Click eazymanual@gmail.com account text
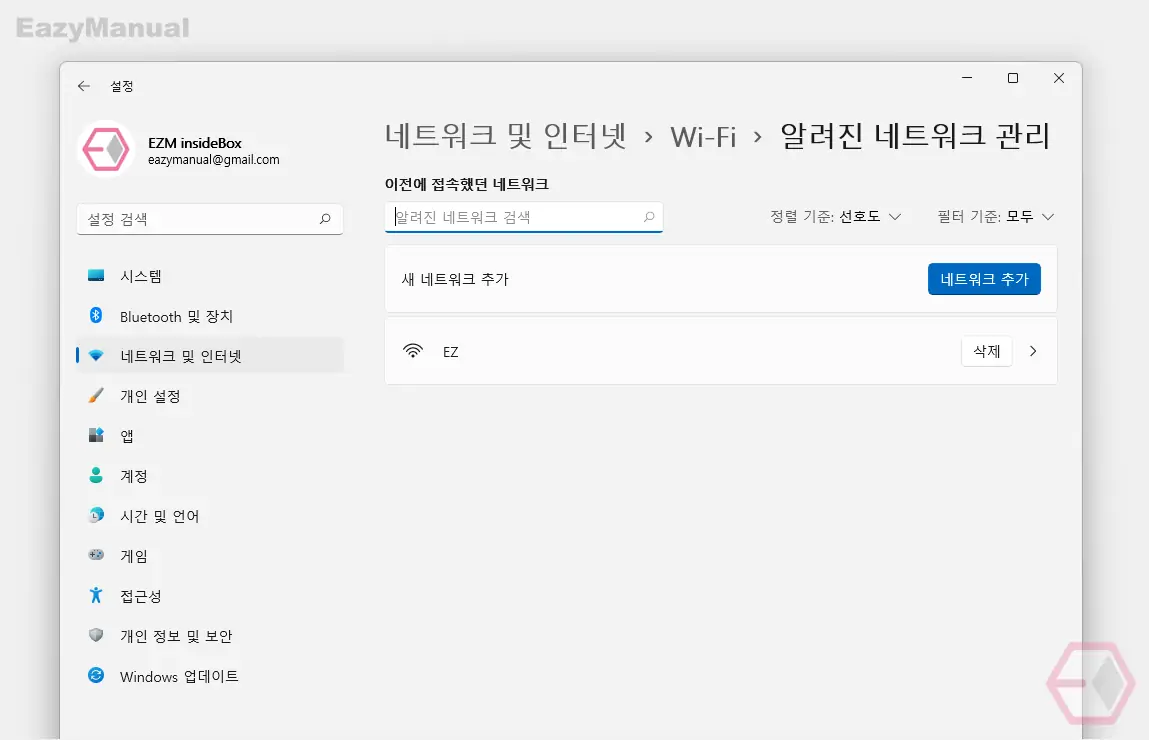This screenshot has width=1149, height=740. [213, 159]
